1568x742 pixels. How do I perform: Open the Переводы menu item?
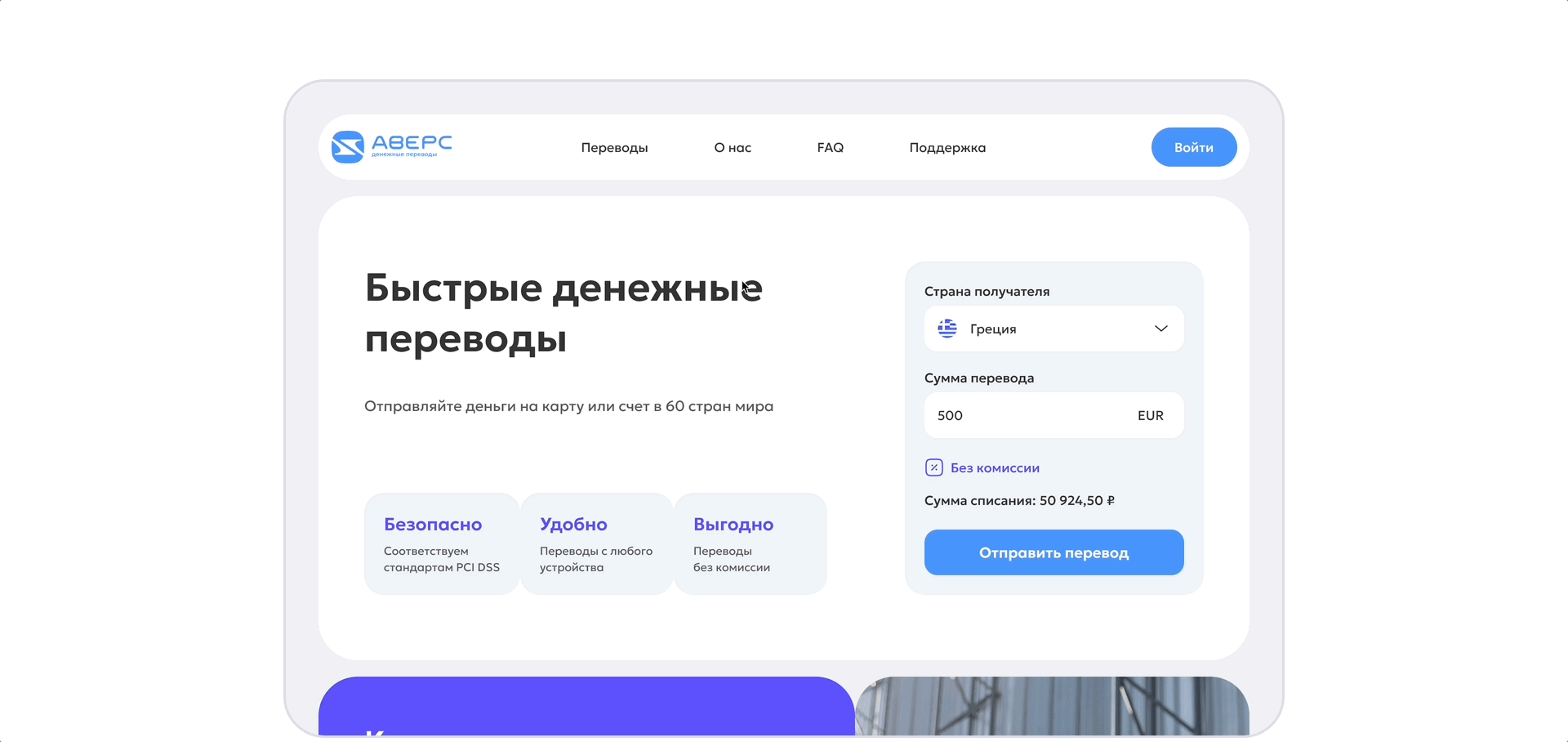(x=614, y=148)
